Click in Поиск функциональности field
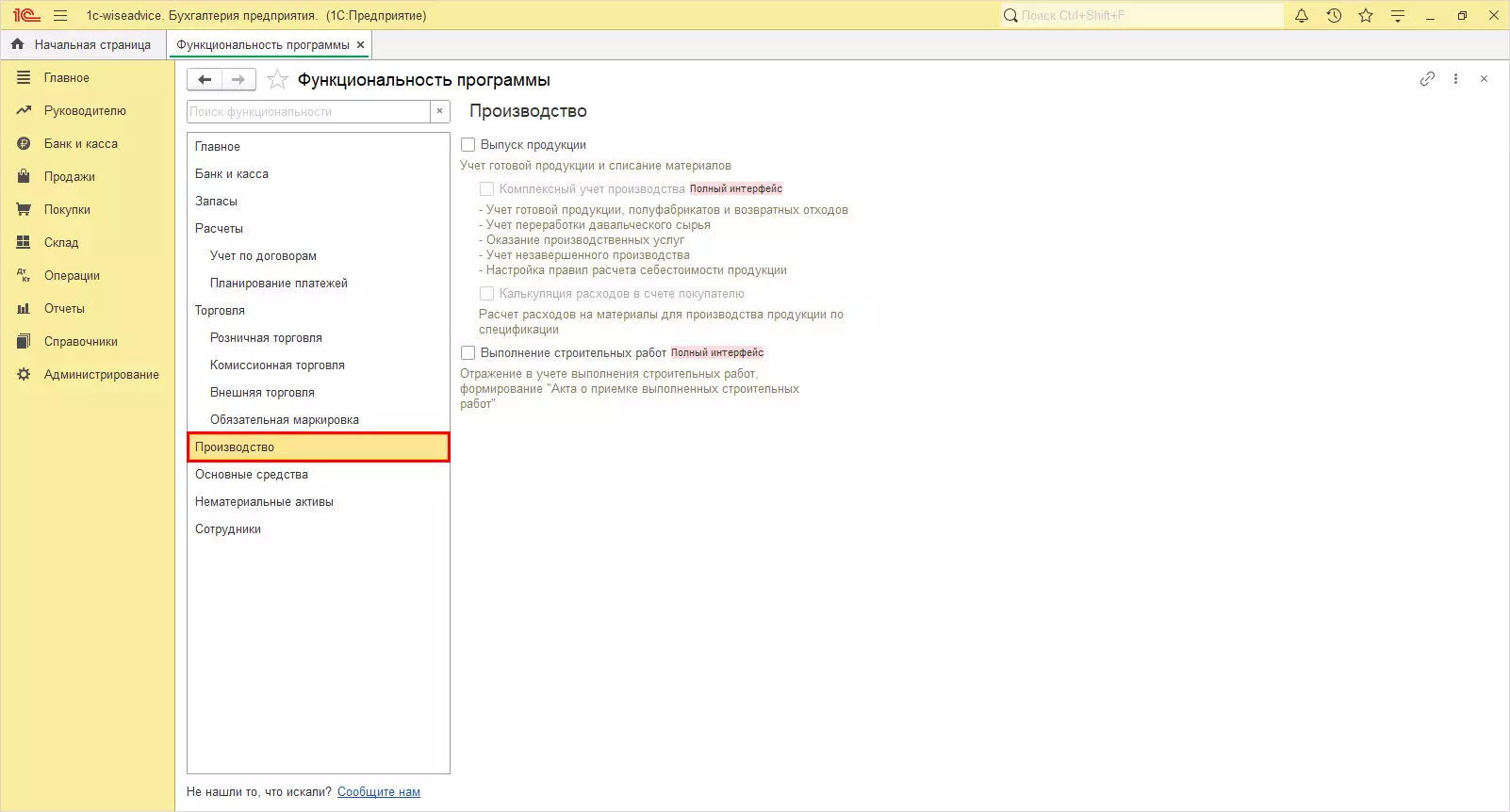 309,111
